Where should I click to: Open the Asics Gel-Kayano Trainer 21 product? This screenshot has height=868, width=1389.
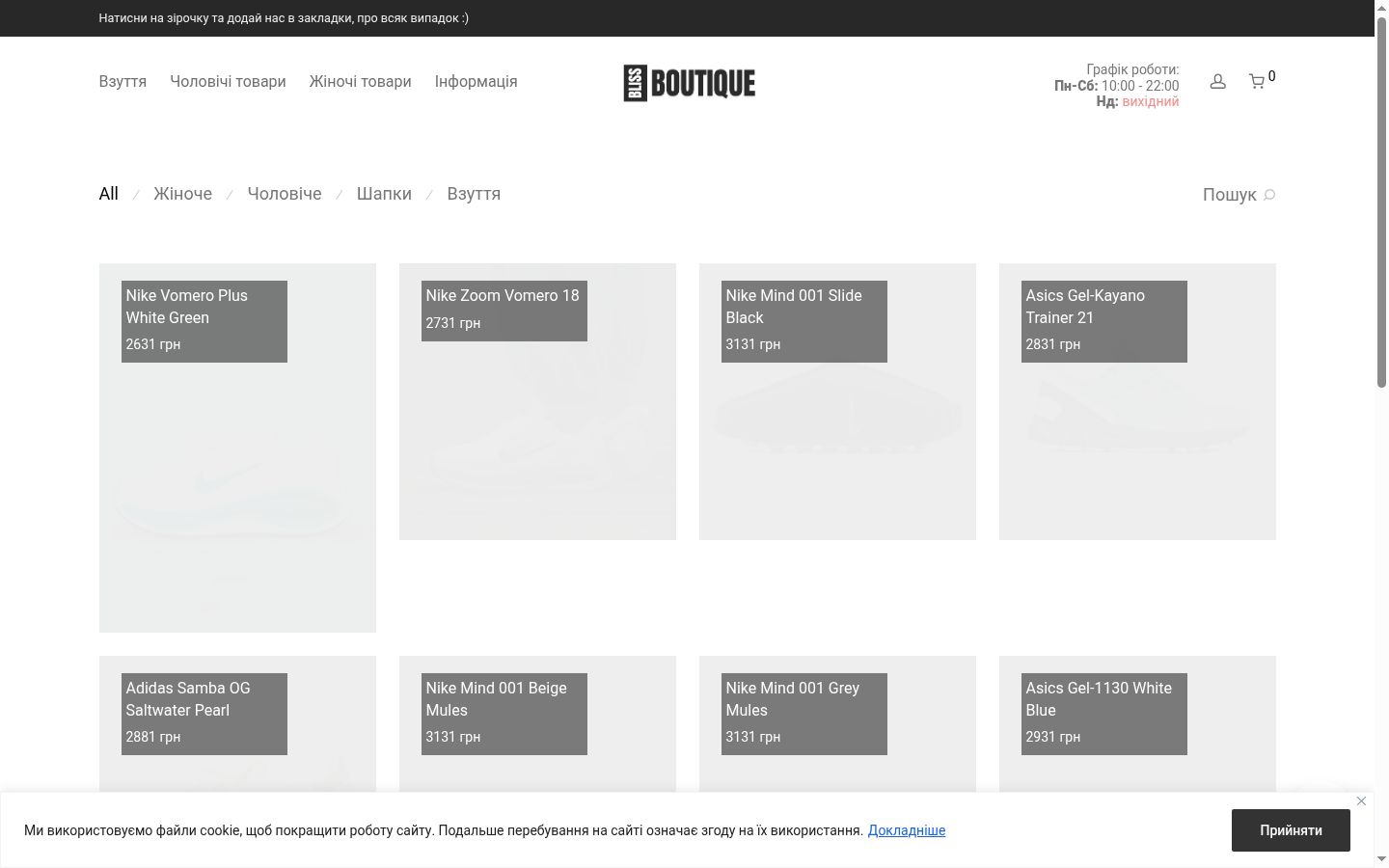(1137, 401)
